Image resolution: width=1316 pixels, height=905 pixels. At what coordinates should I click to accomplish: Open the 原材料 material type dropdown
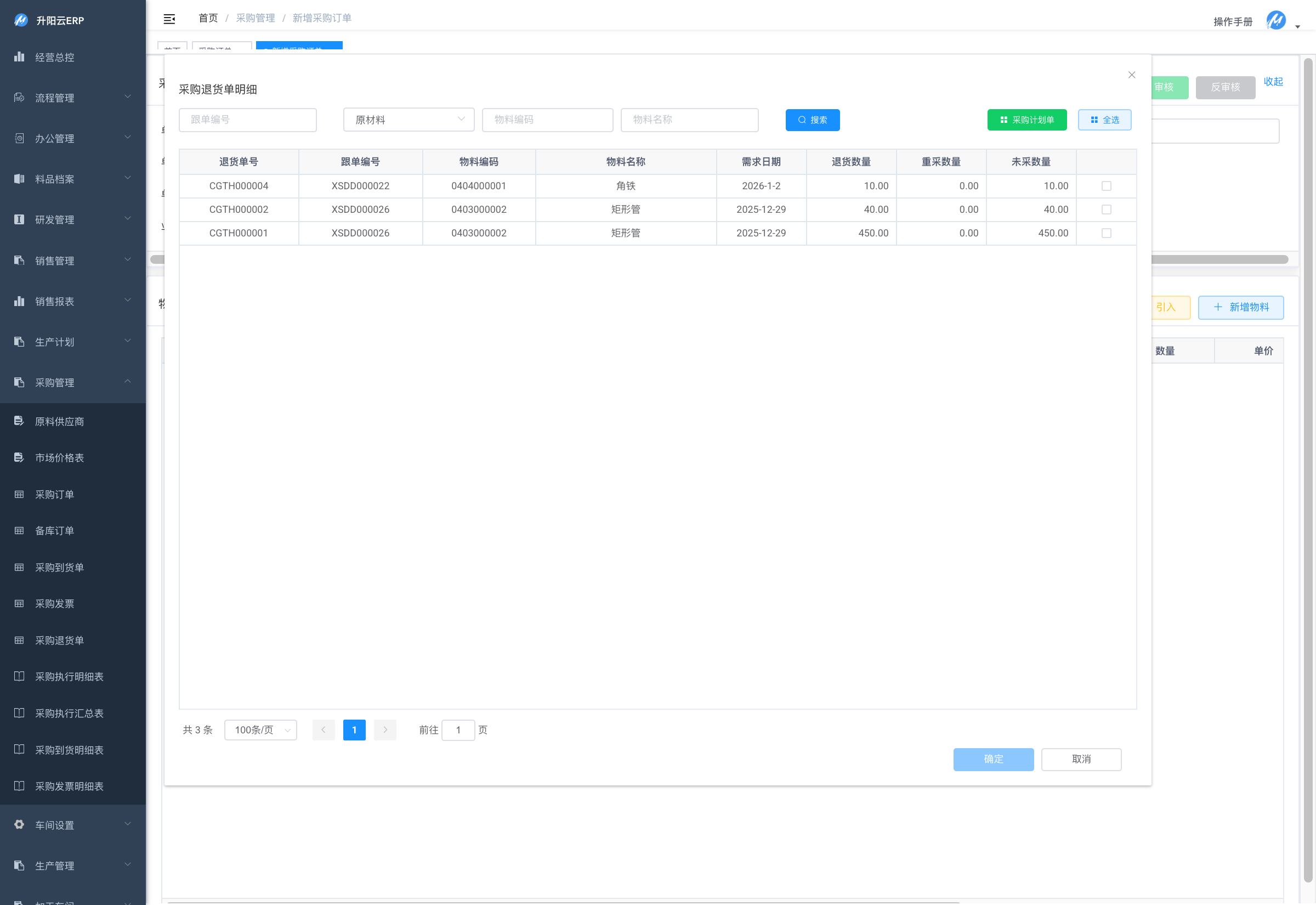pyautogui.click(x=409, y=120)
